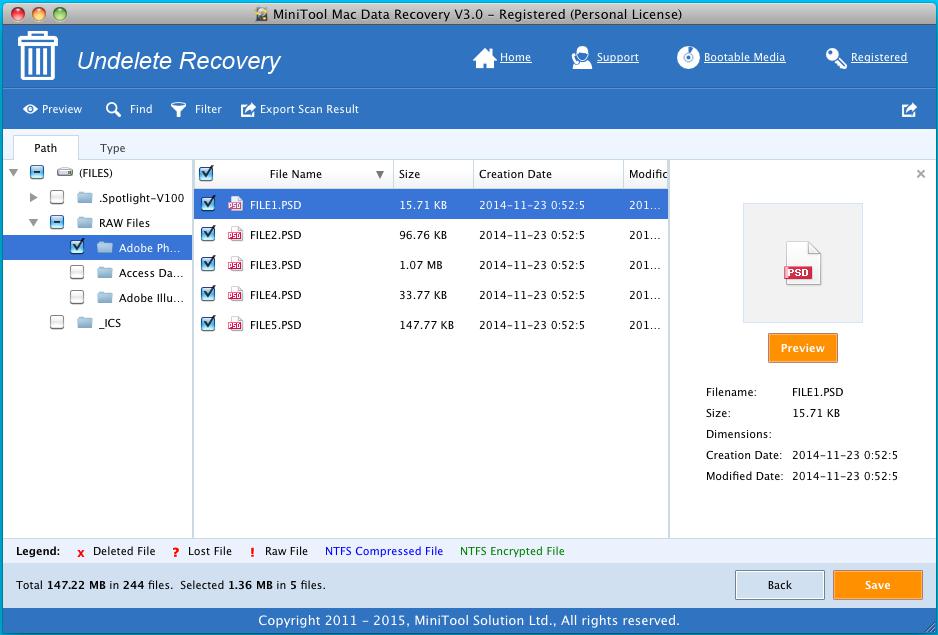Collapse the (FILES) root tree node

click(14, 173)
